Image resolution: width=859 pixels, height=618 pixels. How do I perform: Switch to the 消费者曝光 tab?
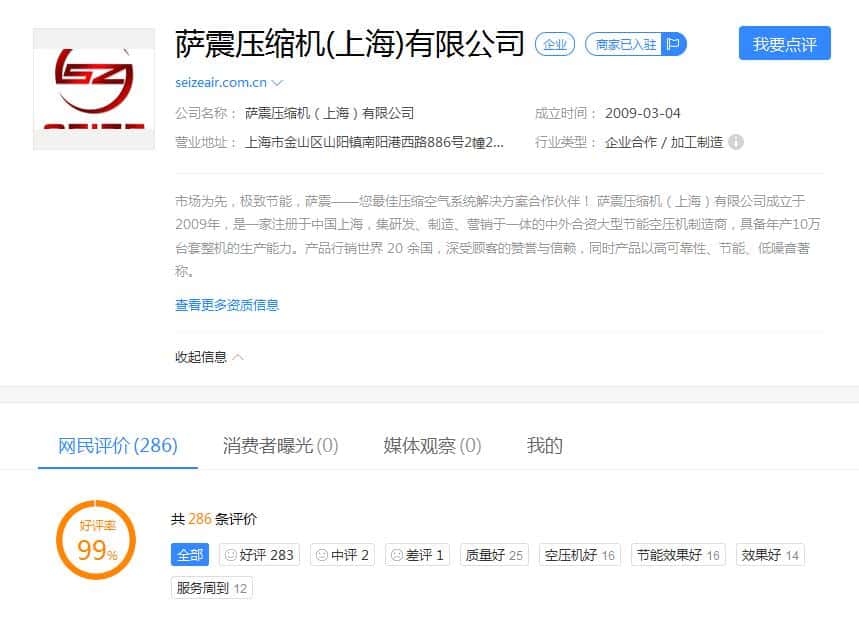280,446
